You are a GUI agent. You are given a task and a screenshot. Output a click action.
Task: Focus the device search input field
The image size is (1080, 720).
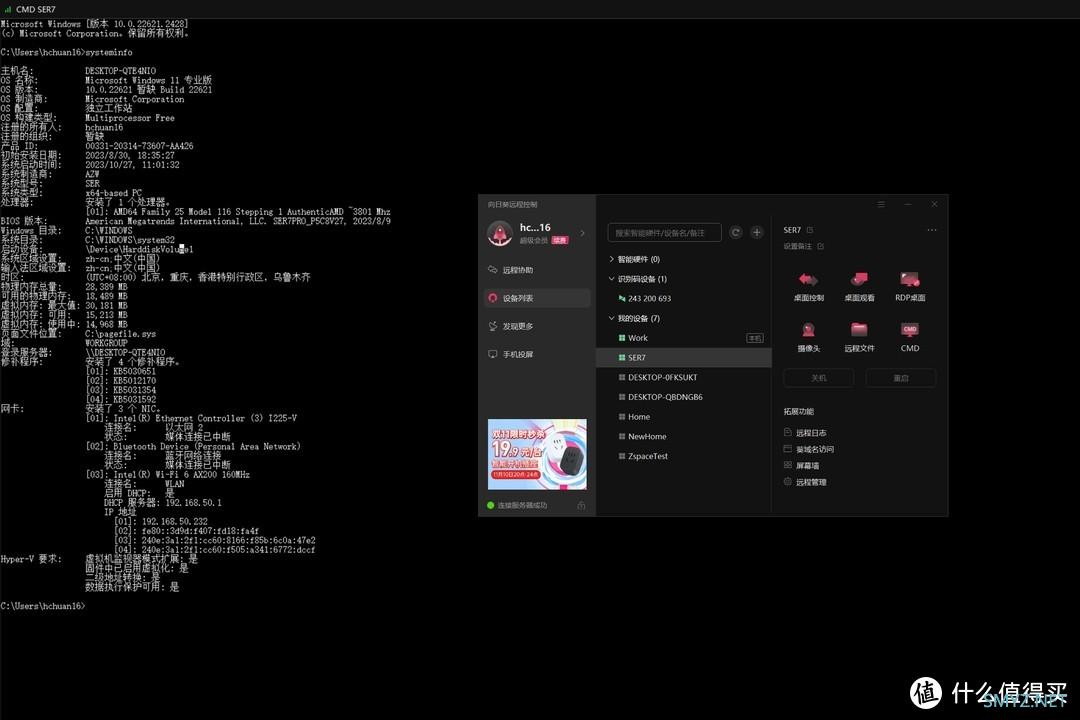(x=664, y=233)
